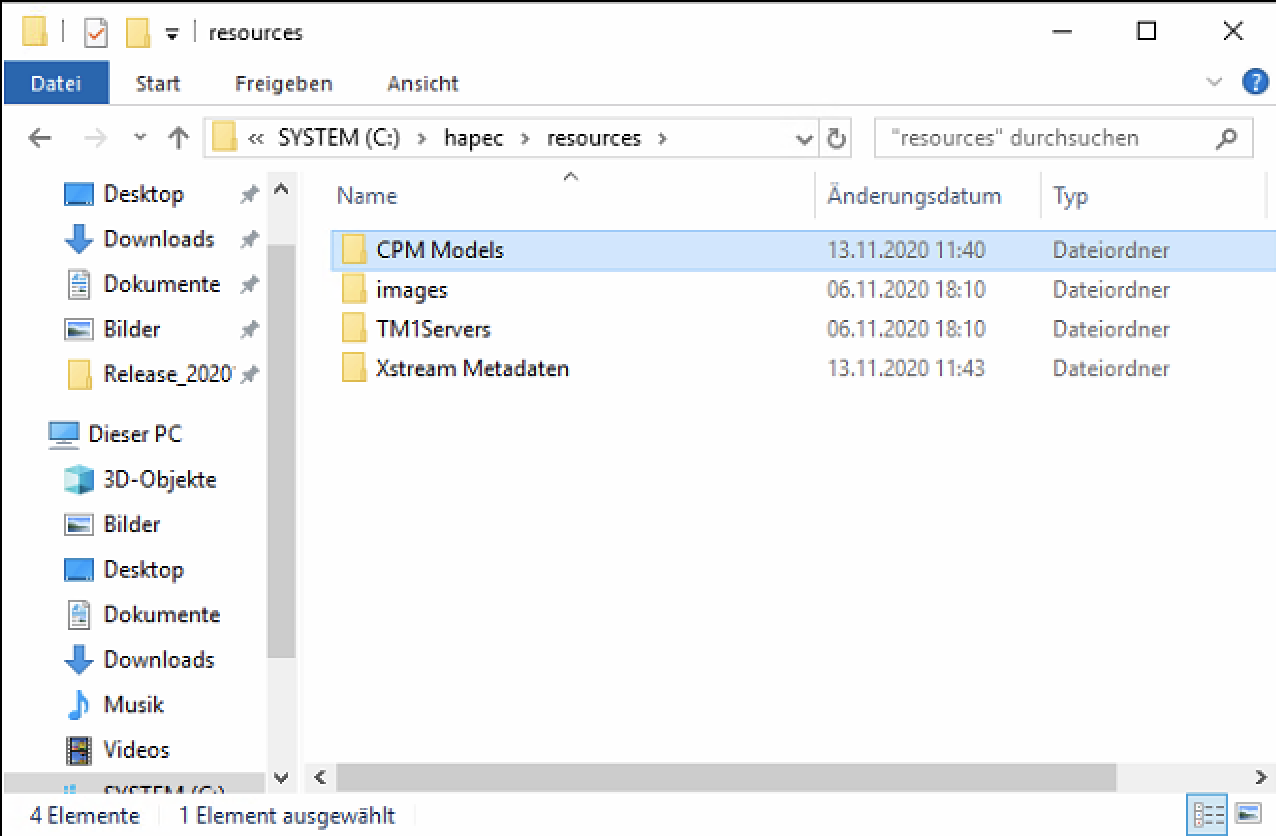The width and height of the screenshot is (1276, 836).
Task: Sort by Änderungsdatum column header
Action: tap(913, 196)
